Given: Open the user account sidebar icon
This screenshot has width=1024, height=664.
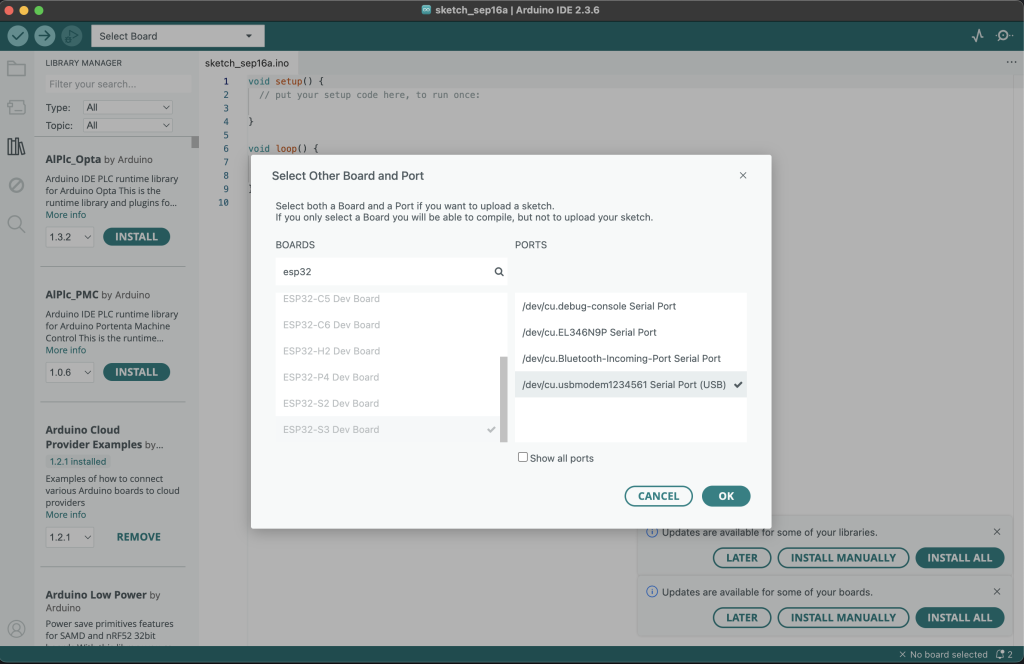Looking at the screenshot, I should [16, 629].
